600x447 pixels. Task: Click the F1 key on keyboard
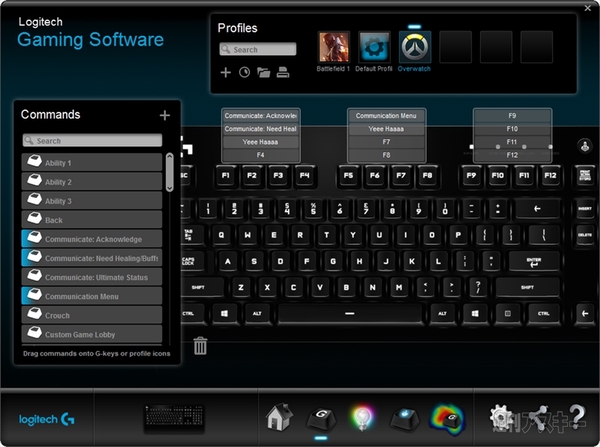pyautogui.click(x=225, y=176)
